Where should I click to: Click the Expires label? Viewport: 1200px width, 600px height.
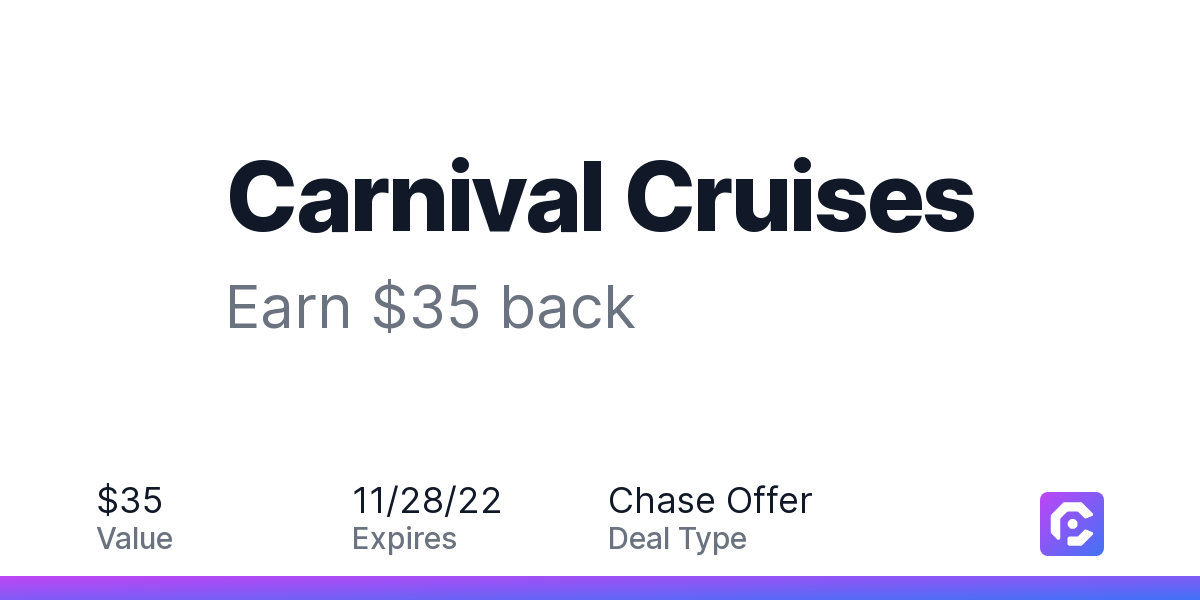404,539
